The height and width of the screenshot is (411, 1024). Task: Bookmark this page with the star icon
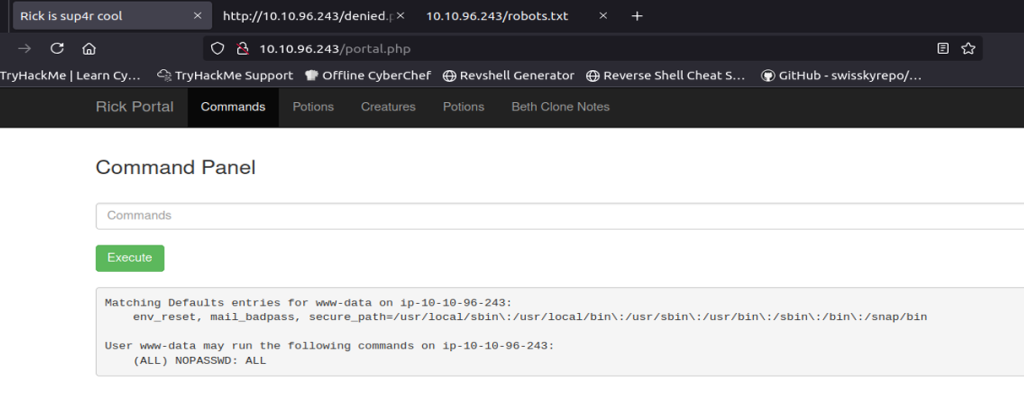tap(968, 48)
